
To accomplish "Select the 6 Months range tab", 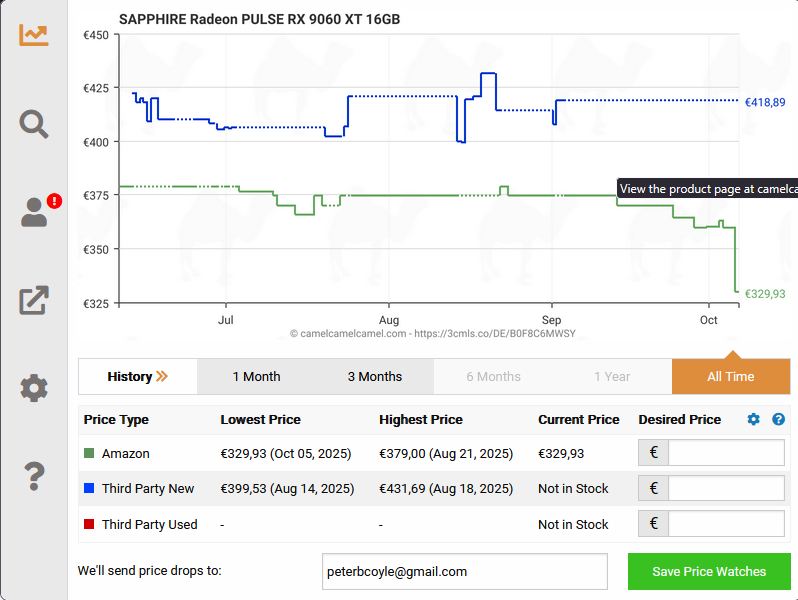I will click(x=493, y=377).
